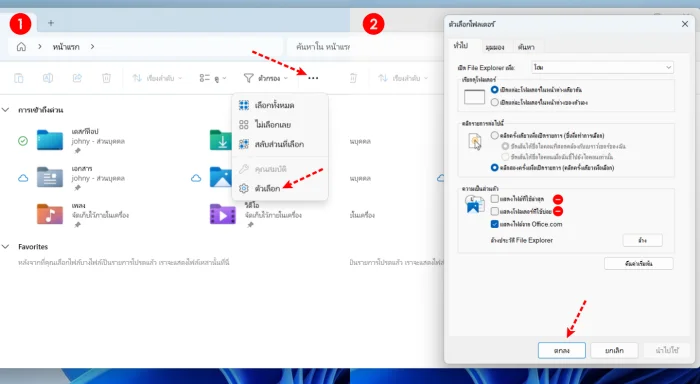Image resolution: width=700 pixels, height=384 pixels.
Task: Collapse the Favorites section
Action: tap(5, 246)
